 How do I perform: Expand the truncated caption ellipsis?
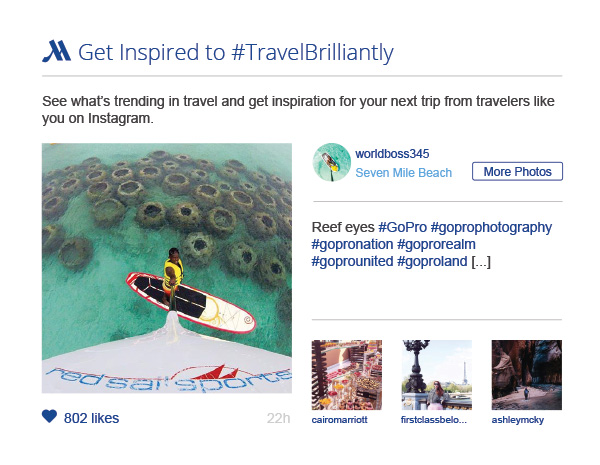(481, 263)
